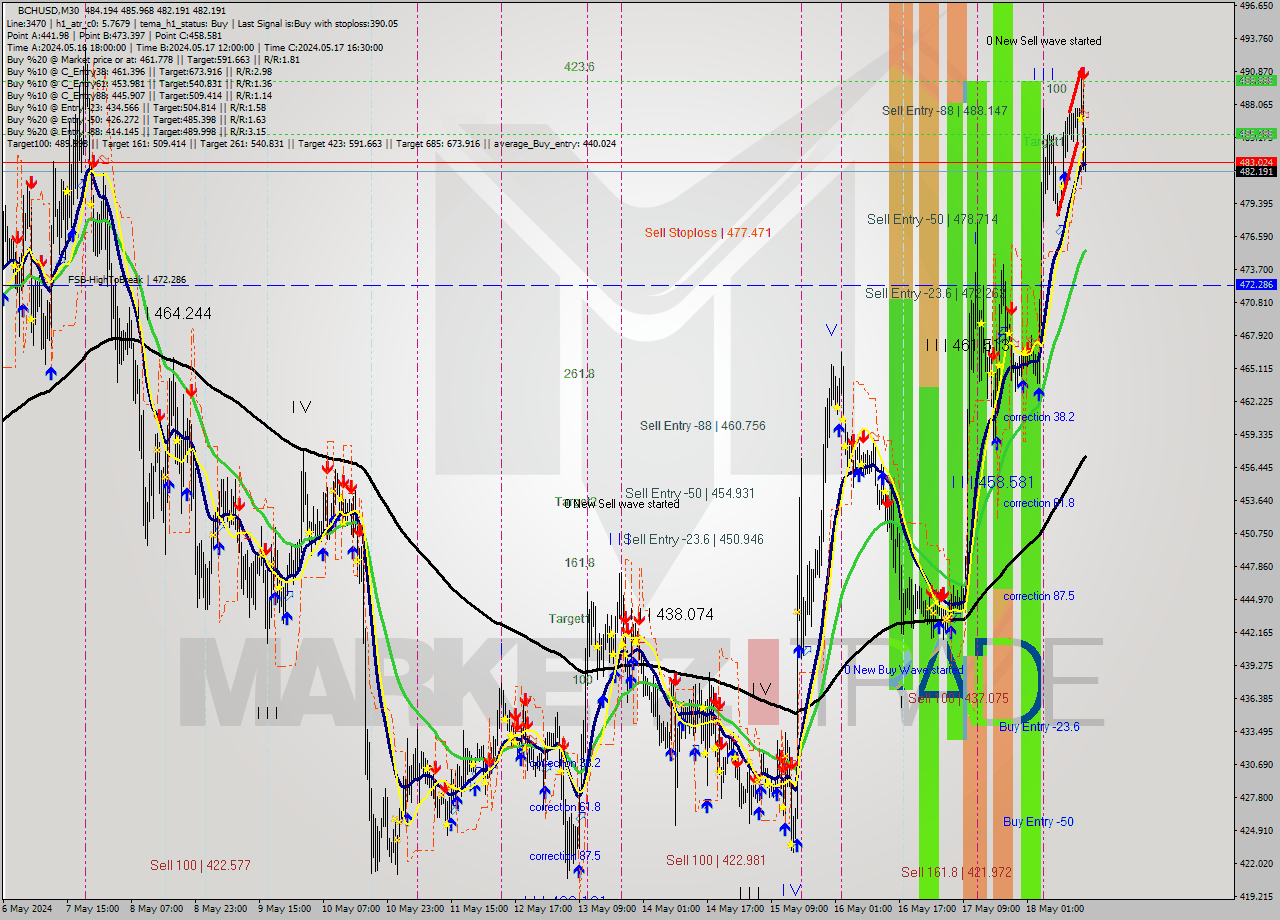Click the '0 New Buy Wave started' label

point(903,670)
